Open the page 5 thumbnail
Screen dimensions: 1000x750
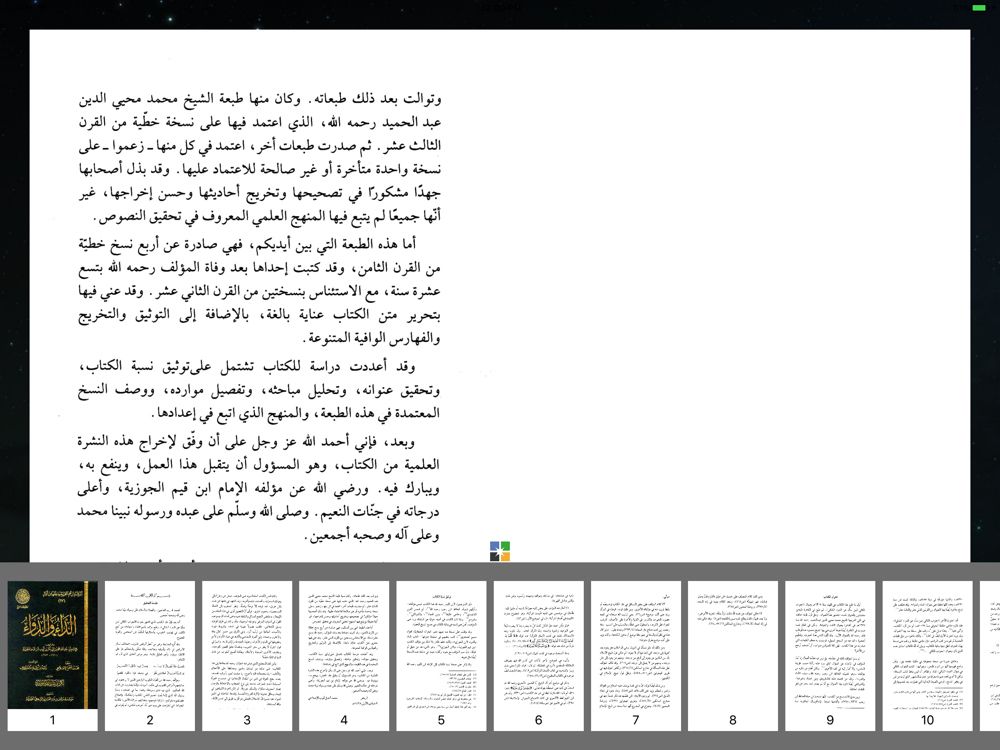tap(441, 645)
